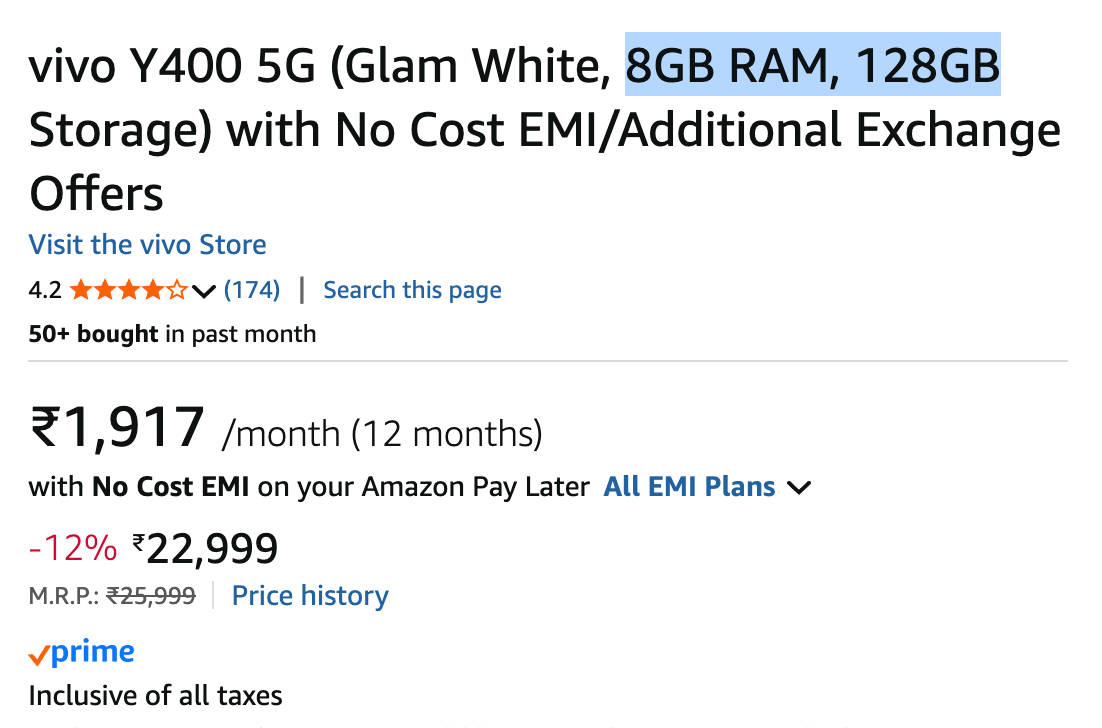
Task: Click the 4.2 rating number
Action: click(45, 291)
